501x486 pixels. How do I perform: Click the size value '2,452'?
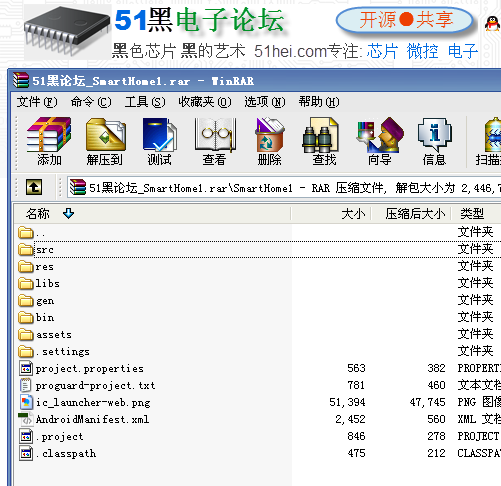(x=350, y=419)
